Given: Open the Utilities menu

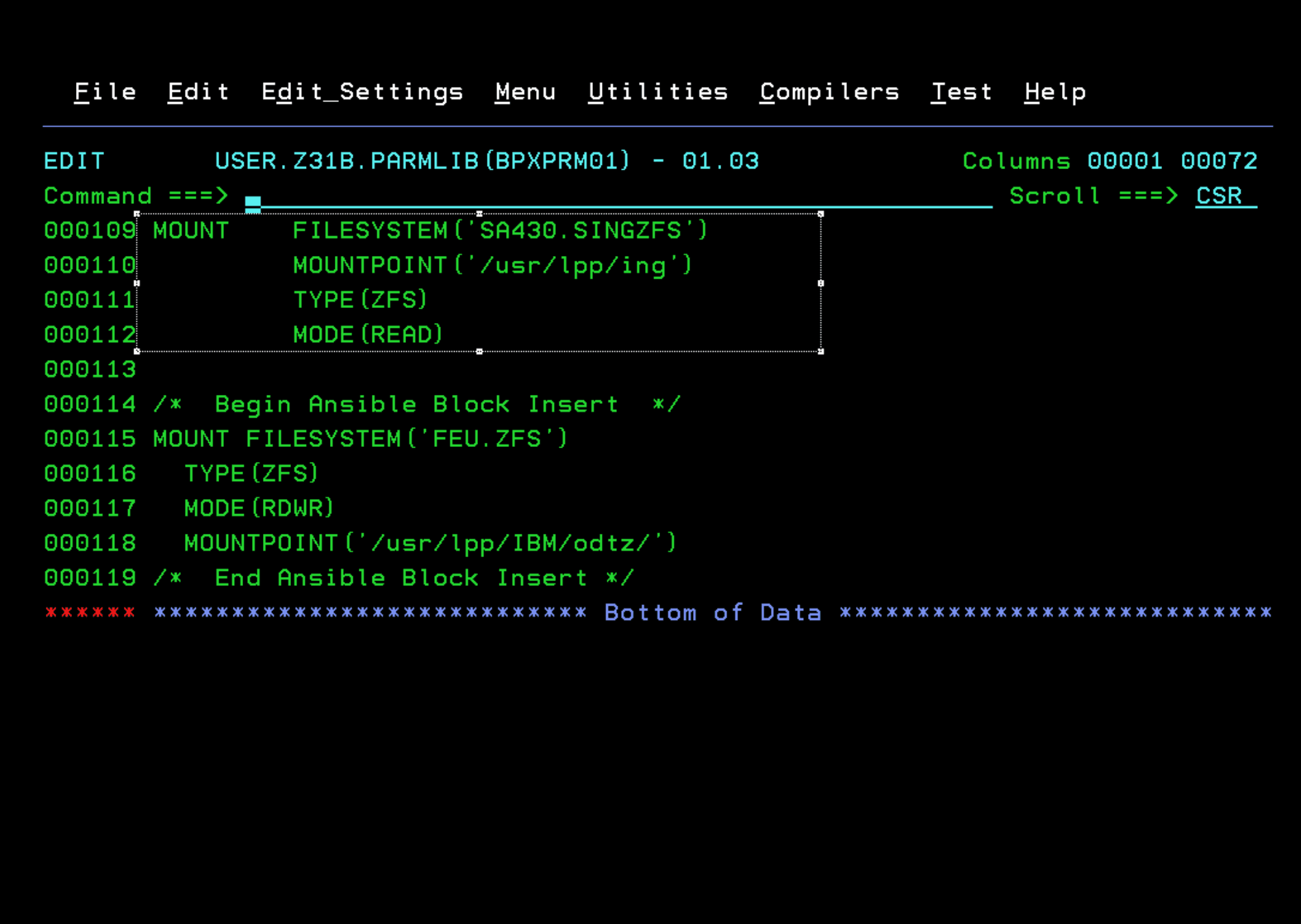Looking at the screenshot, I should [658, 91].
